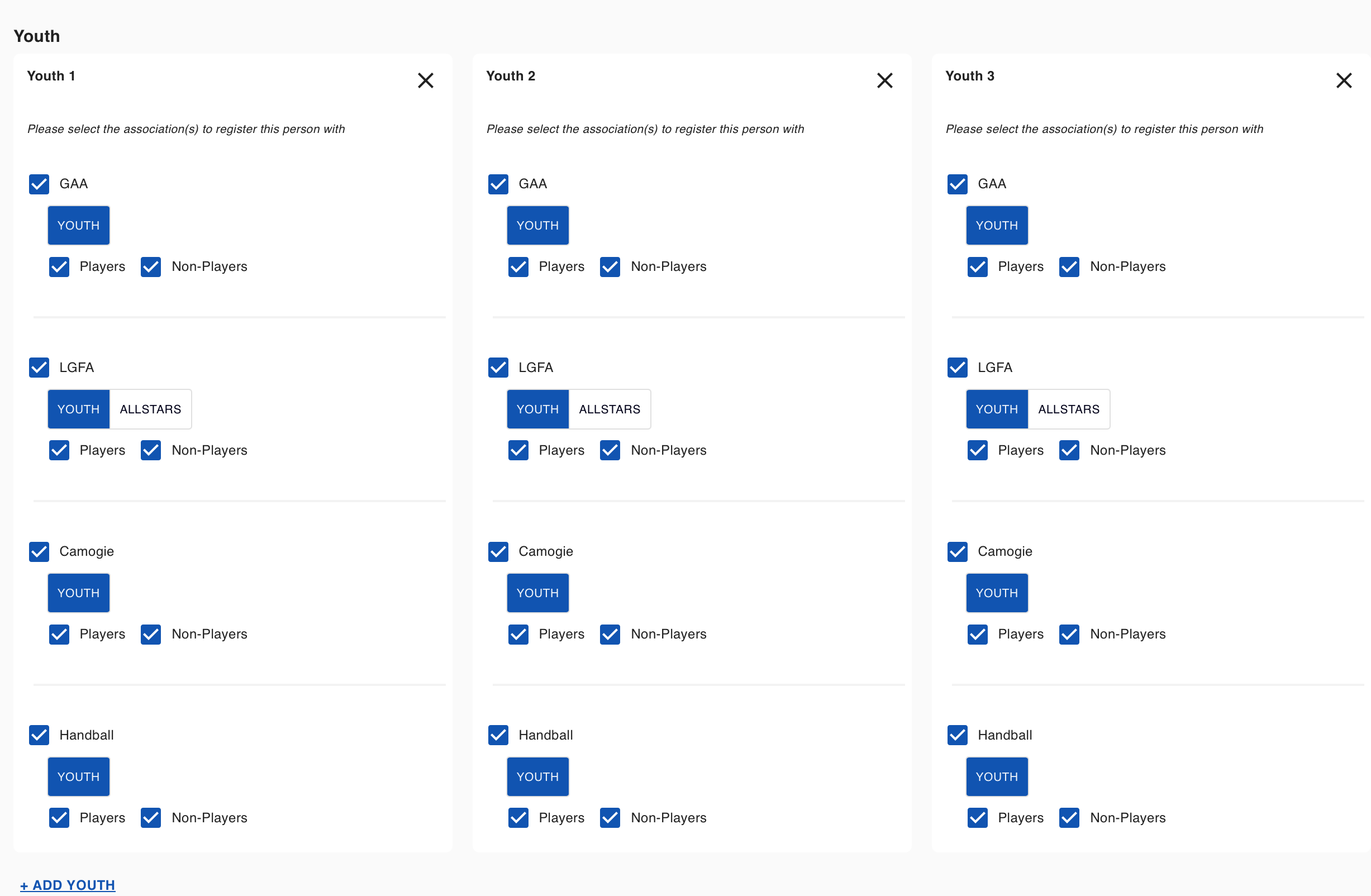Select ALLSTARS under LGFA for Youth 1
Screen dimensions: 1371x896
coord(150,409)
